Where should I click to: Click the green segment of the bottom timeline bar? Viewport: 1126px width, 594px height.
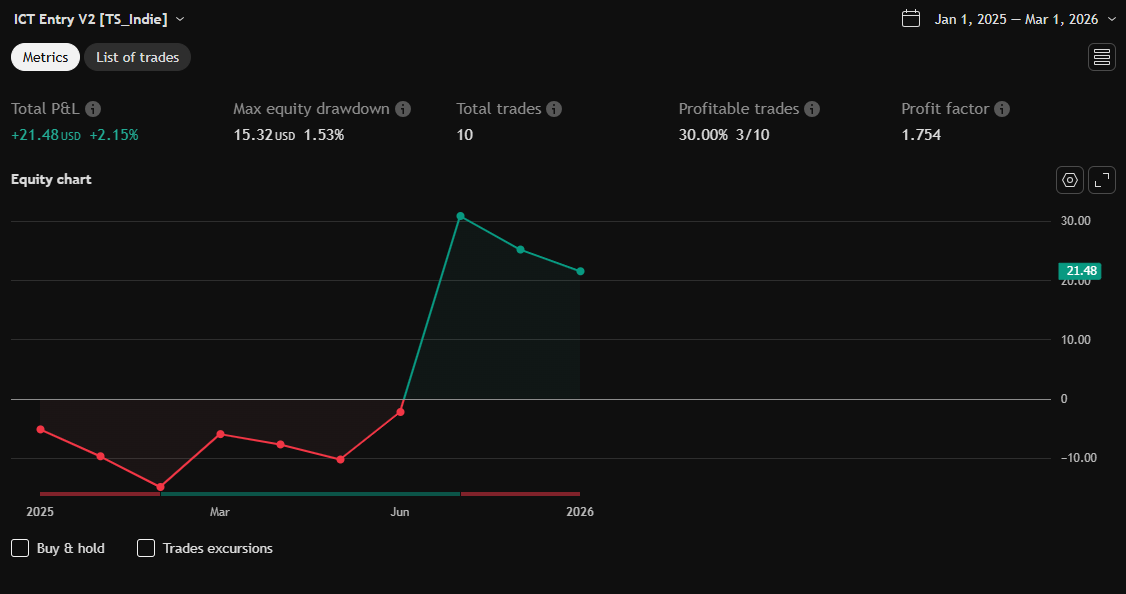click(x=310, y=494)
